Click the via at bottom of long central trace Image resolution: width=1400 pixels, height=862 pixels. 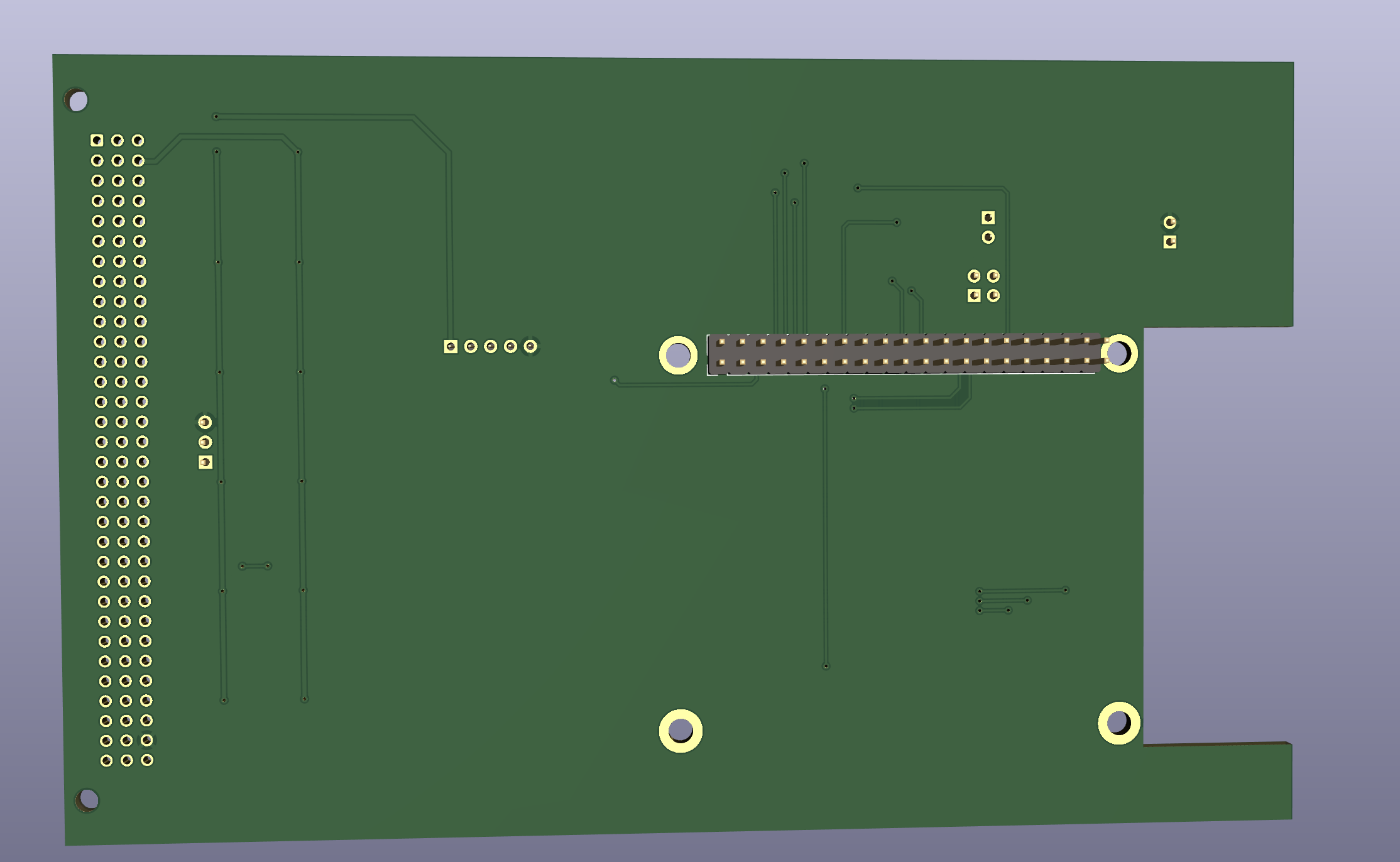tap(826, 666)
